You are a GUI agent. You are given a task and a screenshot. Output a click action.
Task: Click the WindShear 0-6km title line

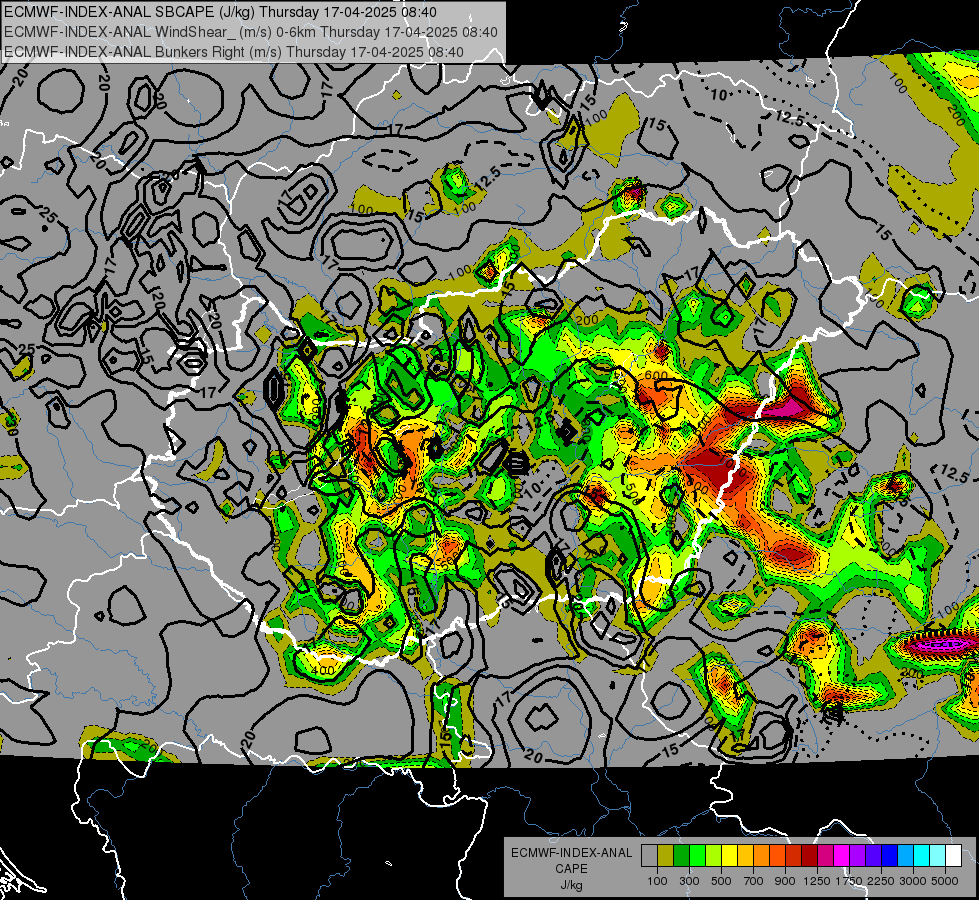tap(250, 32)
